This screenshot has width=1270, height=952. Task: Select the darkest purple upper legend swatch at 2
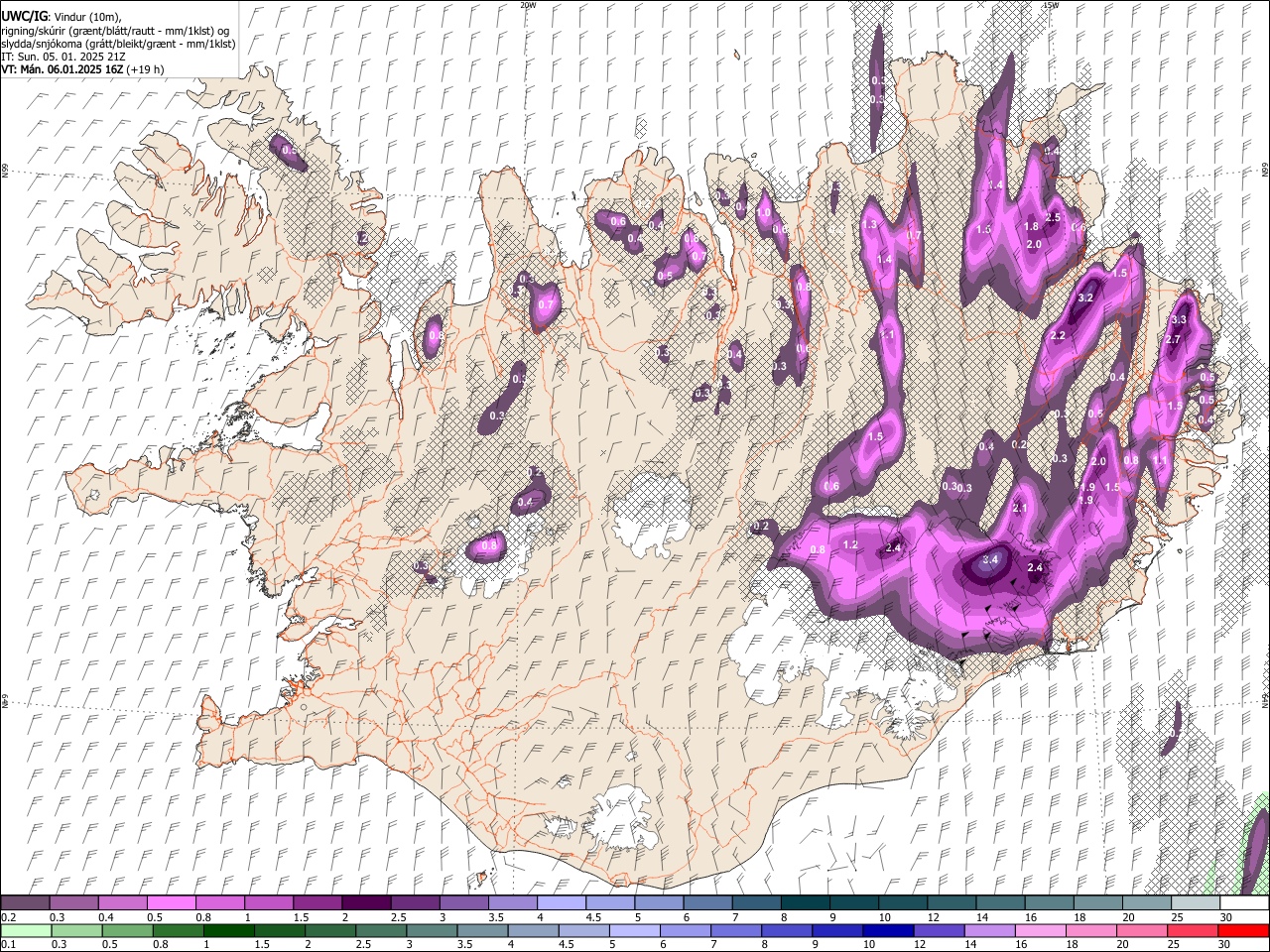click(x=366, y=903)
